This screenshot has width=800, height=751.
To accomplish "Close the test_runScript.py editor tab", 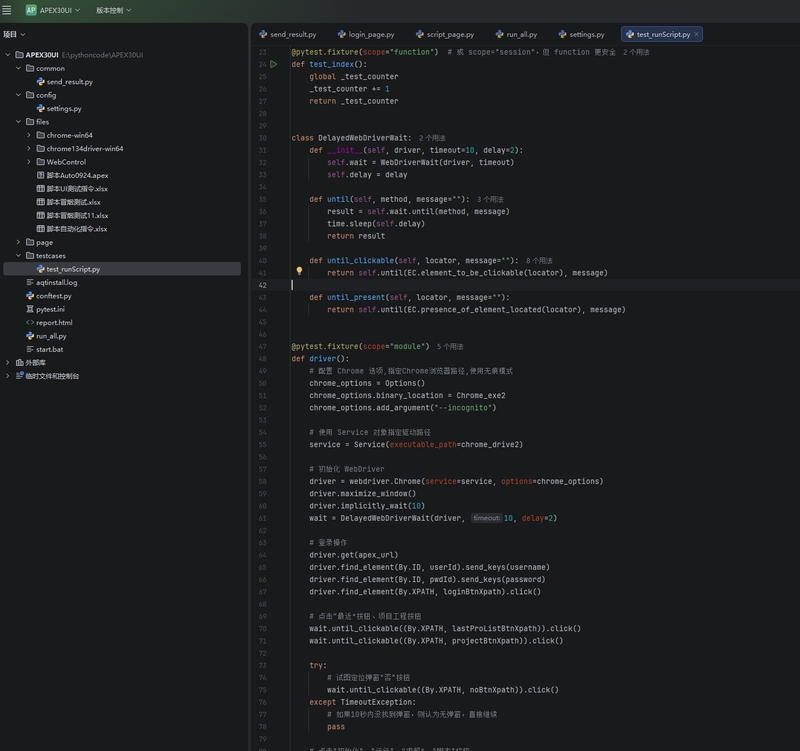I will (x=697, y=34).
